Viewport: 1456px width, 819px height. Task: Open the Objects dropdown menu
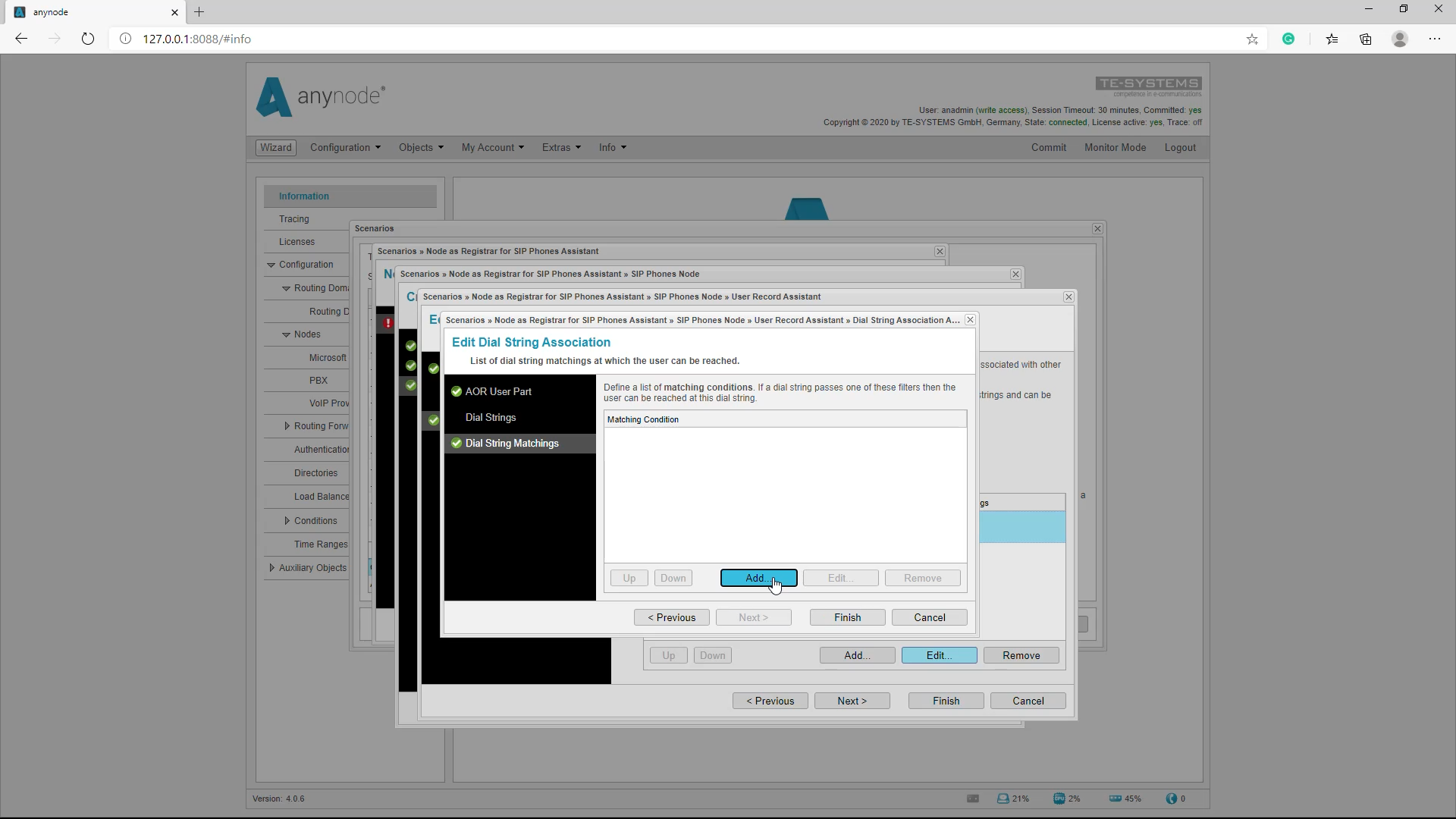point(421,148)
